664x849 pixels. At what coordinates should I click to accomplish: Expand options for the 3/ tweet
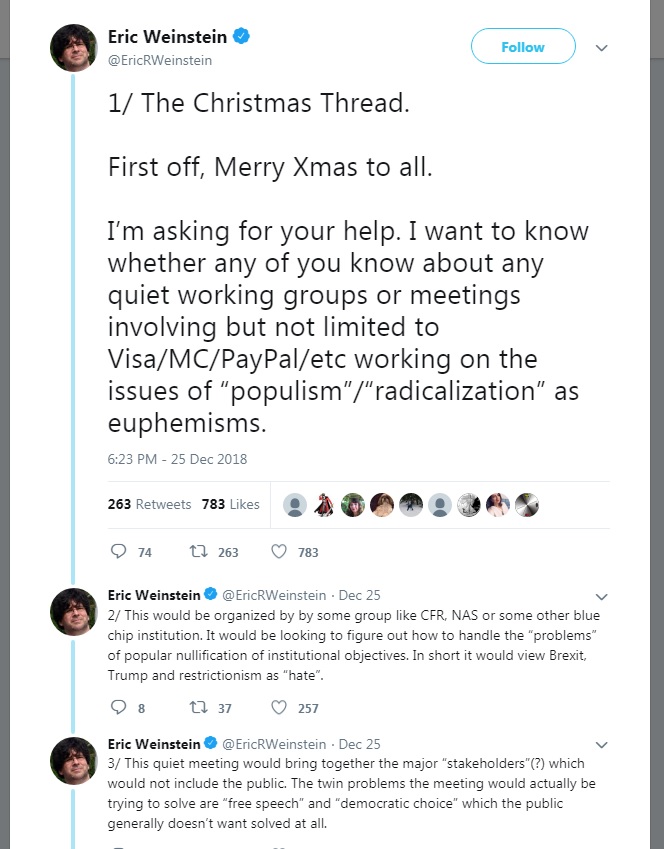pyautogui.click(x=601, y=745)
